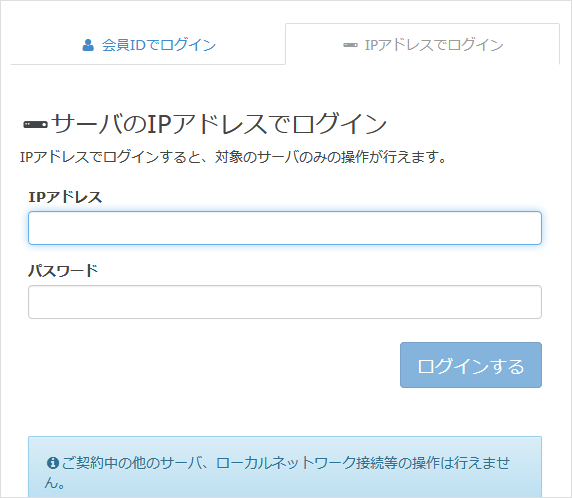Click the IPアドレス field label
Screen dimensions: 572x498
[65, 197]
